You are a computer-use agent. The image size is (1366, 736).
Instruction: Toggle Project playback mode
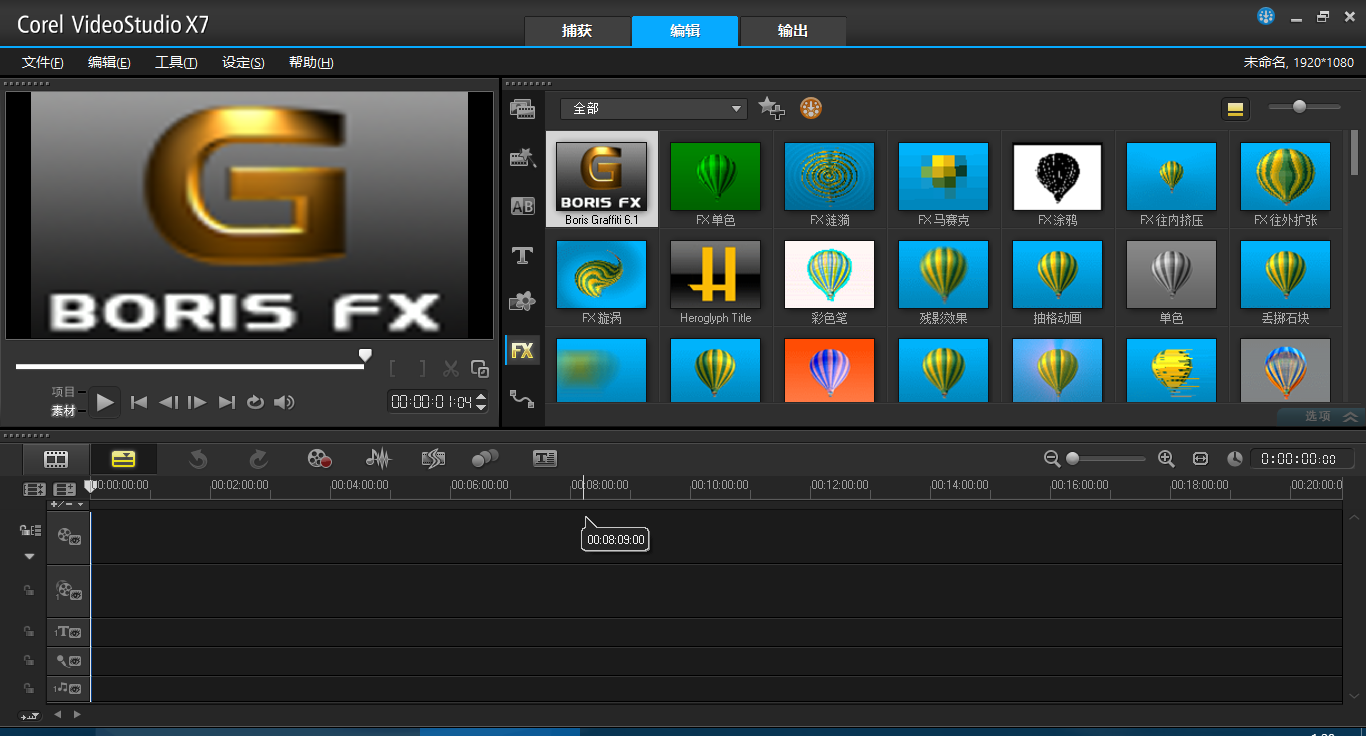(x=64, y=392)
